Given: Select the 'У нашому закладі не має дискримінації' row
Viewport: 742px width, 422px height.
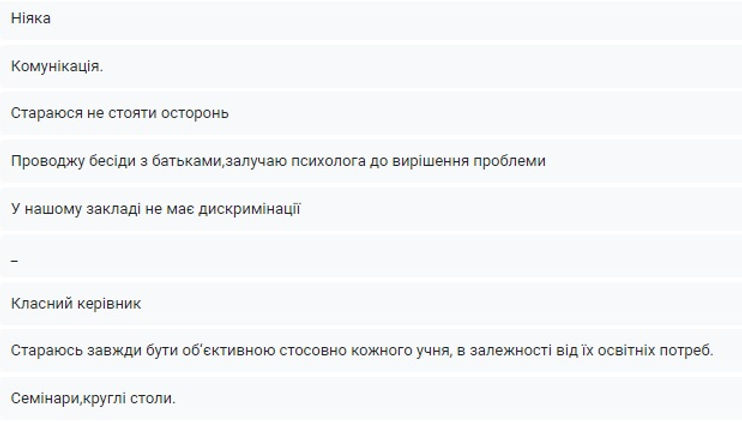Looking at the screenshot, I should coord(371,209).
